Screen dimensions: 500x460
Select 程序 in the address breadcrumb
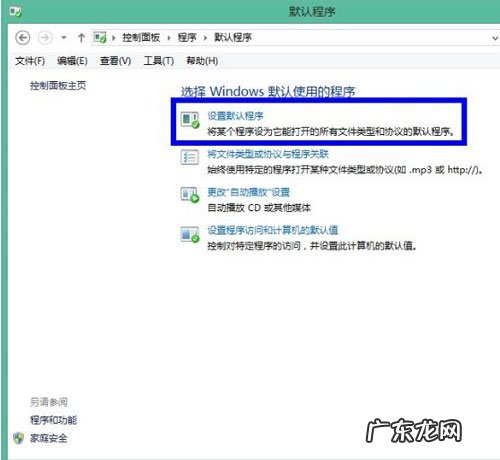coord(187,37)
